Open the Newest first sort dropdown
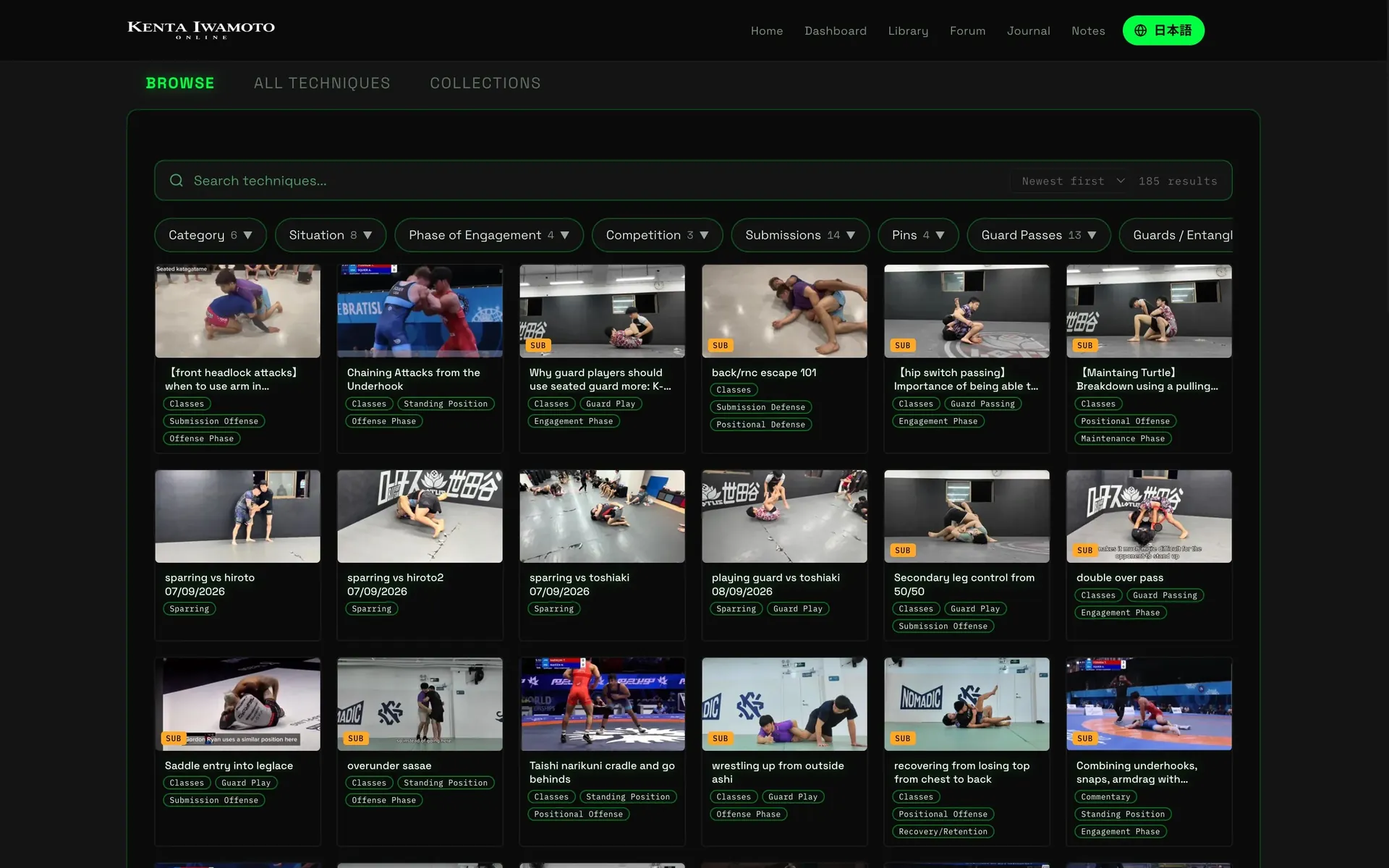1389x868 pixels. pyautogui.click(x=1073, y=181)
